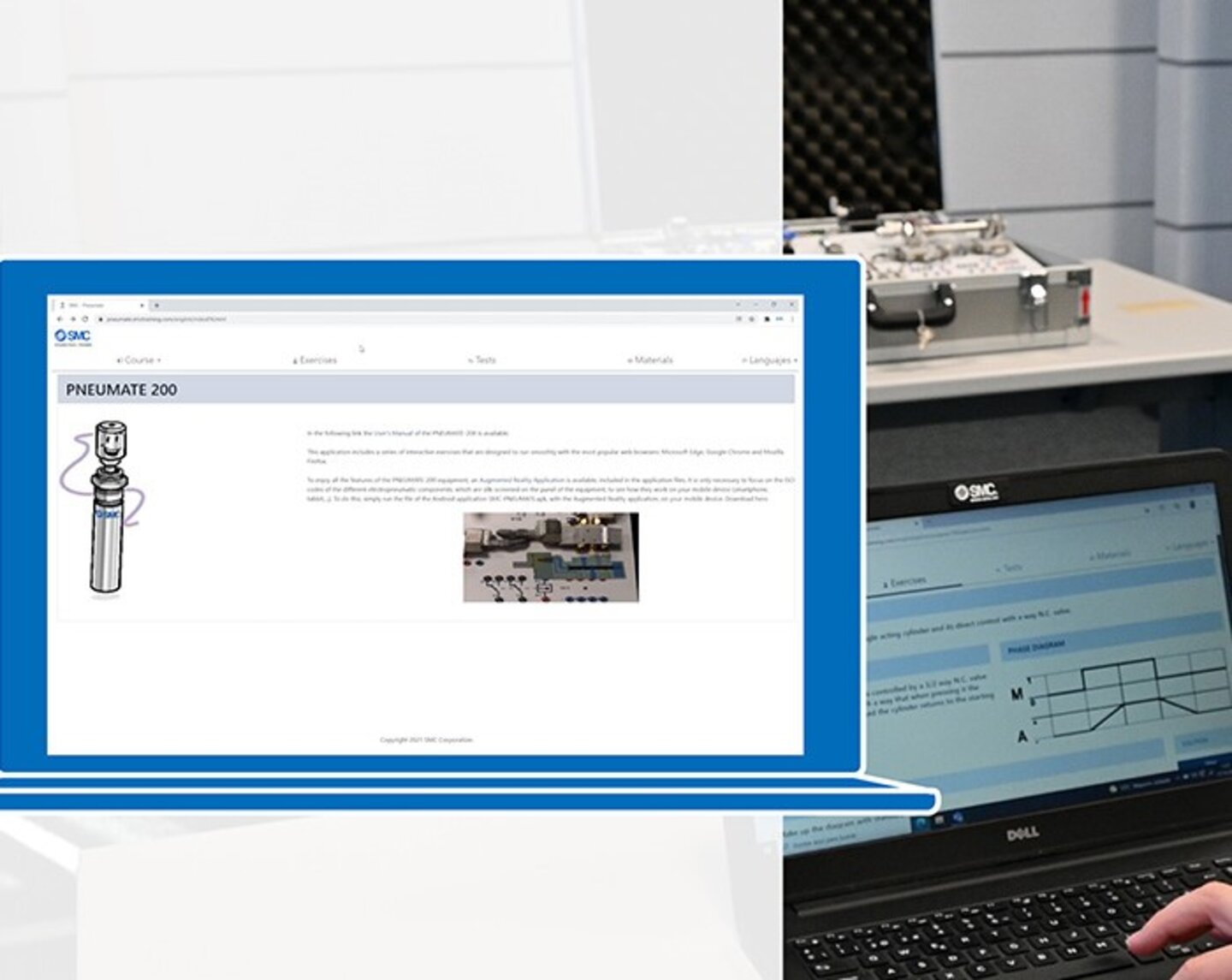This screenshot has width=1232, height=980.
Task: Reload the page with the refresh icon
Action: pyautogui.click(x=85, y=319)
